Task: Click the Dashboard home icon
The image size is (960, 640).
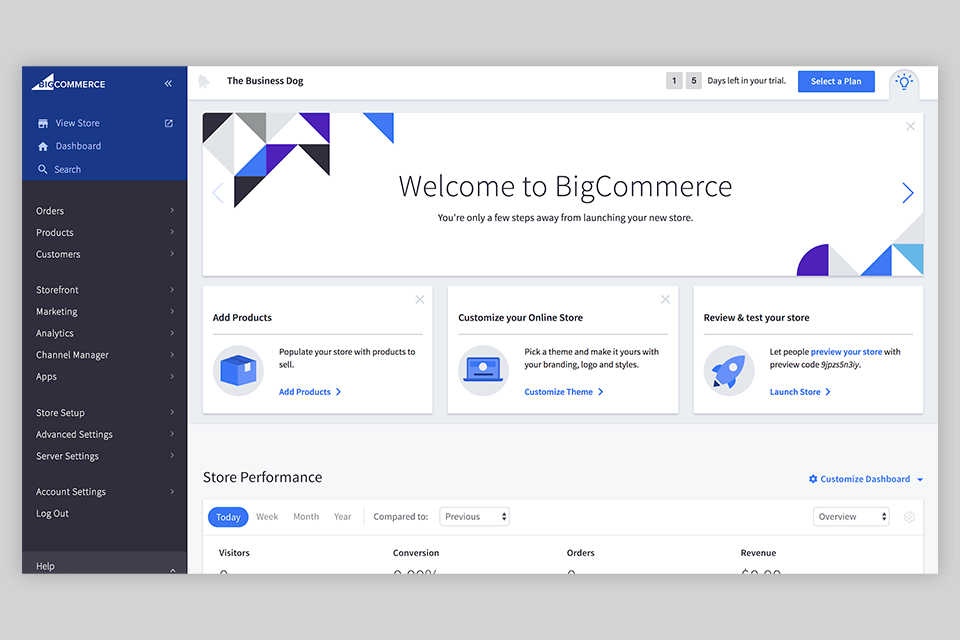Action: 43,146
